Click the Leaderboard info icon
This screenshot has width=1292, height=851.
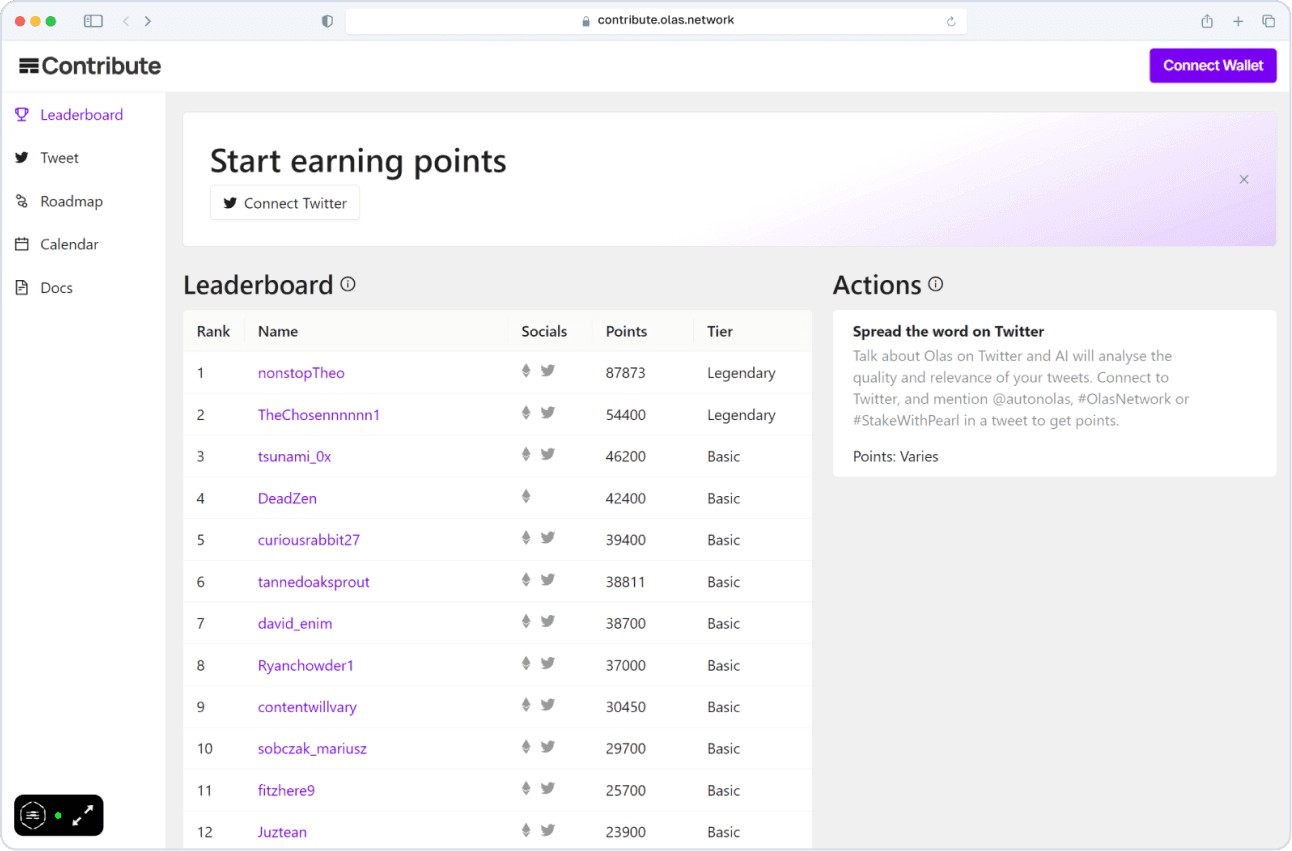pyautogui.click(x=348, y=284)
